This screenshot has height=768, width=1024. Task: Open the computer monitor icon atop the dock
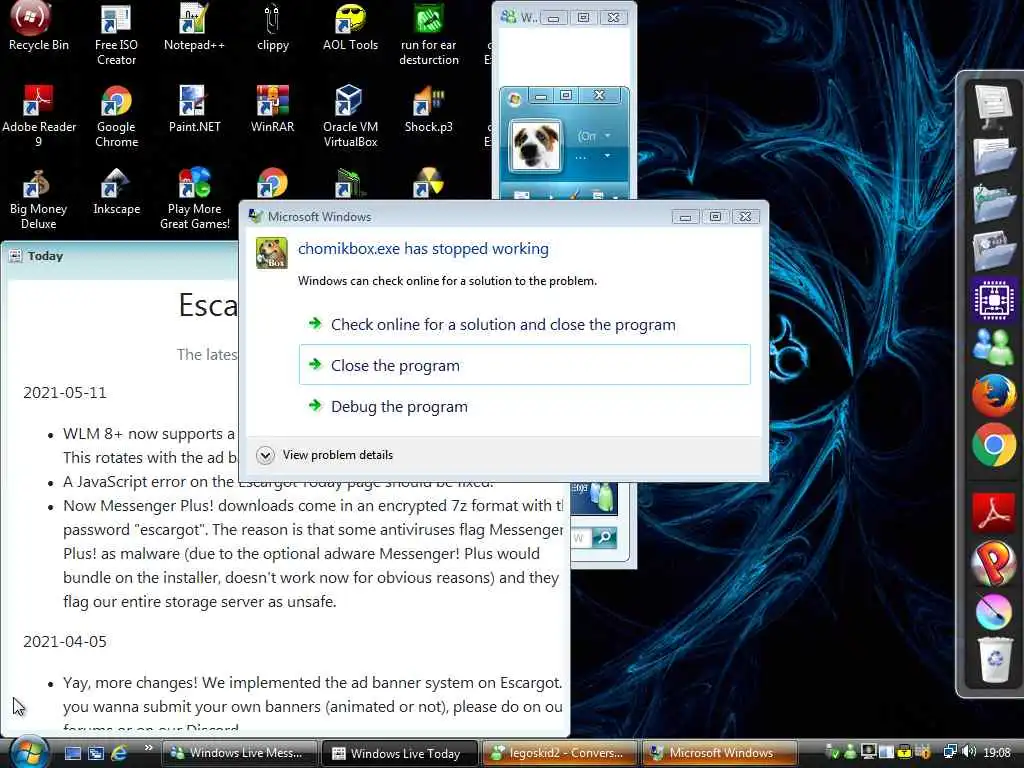click(x=993, y=106)
